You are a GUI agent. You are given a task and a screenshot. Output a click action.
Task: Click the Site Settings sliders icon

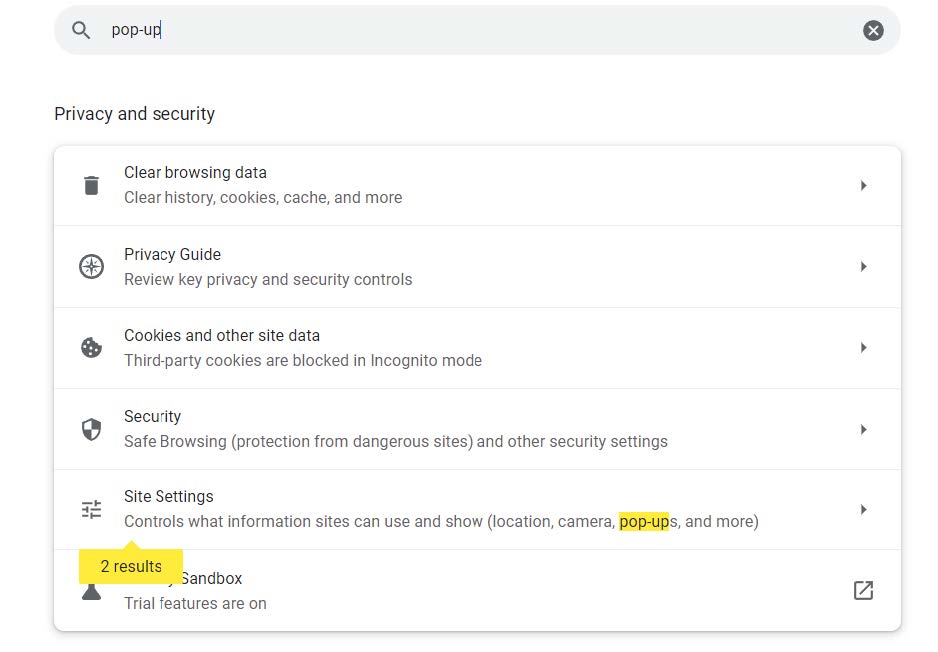pos(92,510)
